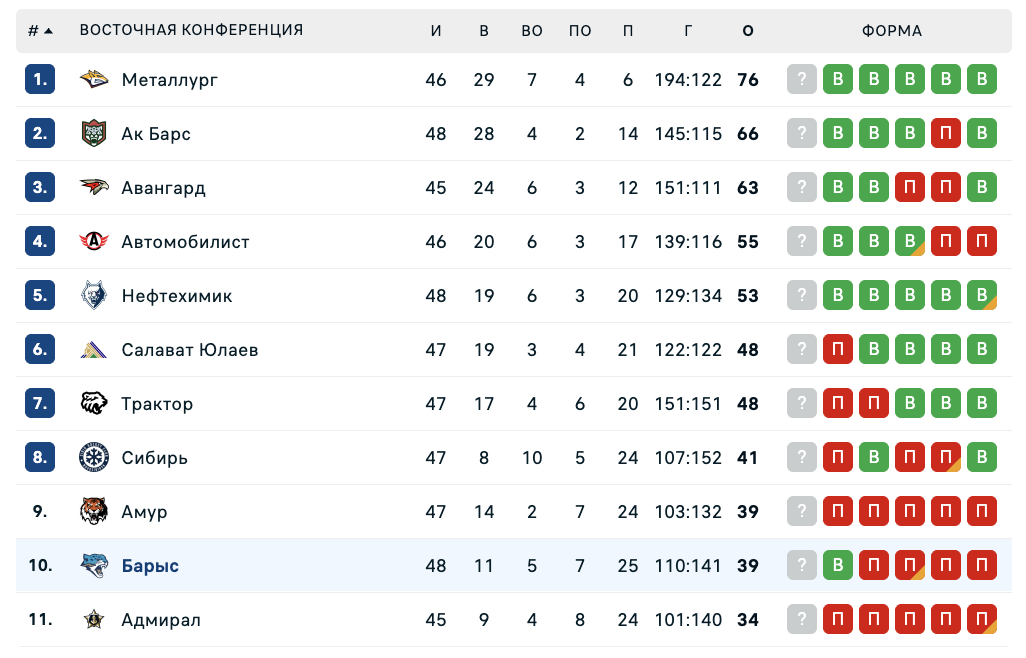This screenshot has height=658, width=1026.
Task: Open the Салават Юлаев team page
Action: 190,350
